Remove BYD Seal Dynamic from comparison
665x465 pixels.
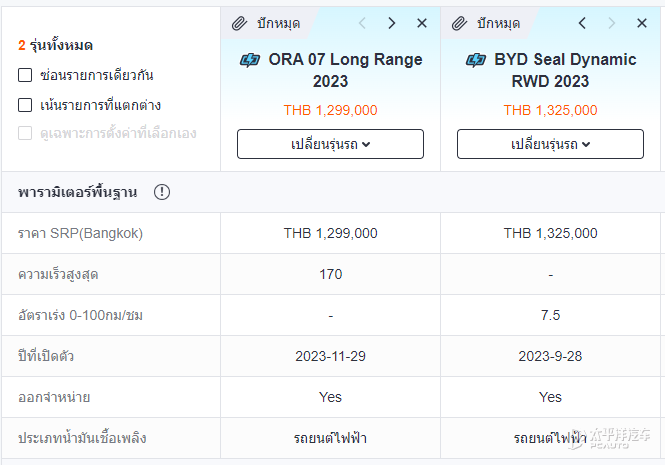643,23
